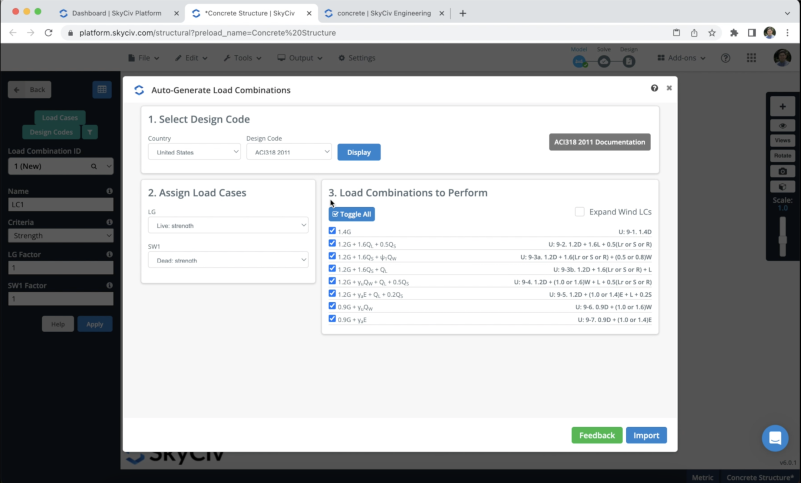Open the chat support bubble
The image size is (801, 483).
(x=775, y=438)
